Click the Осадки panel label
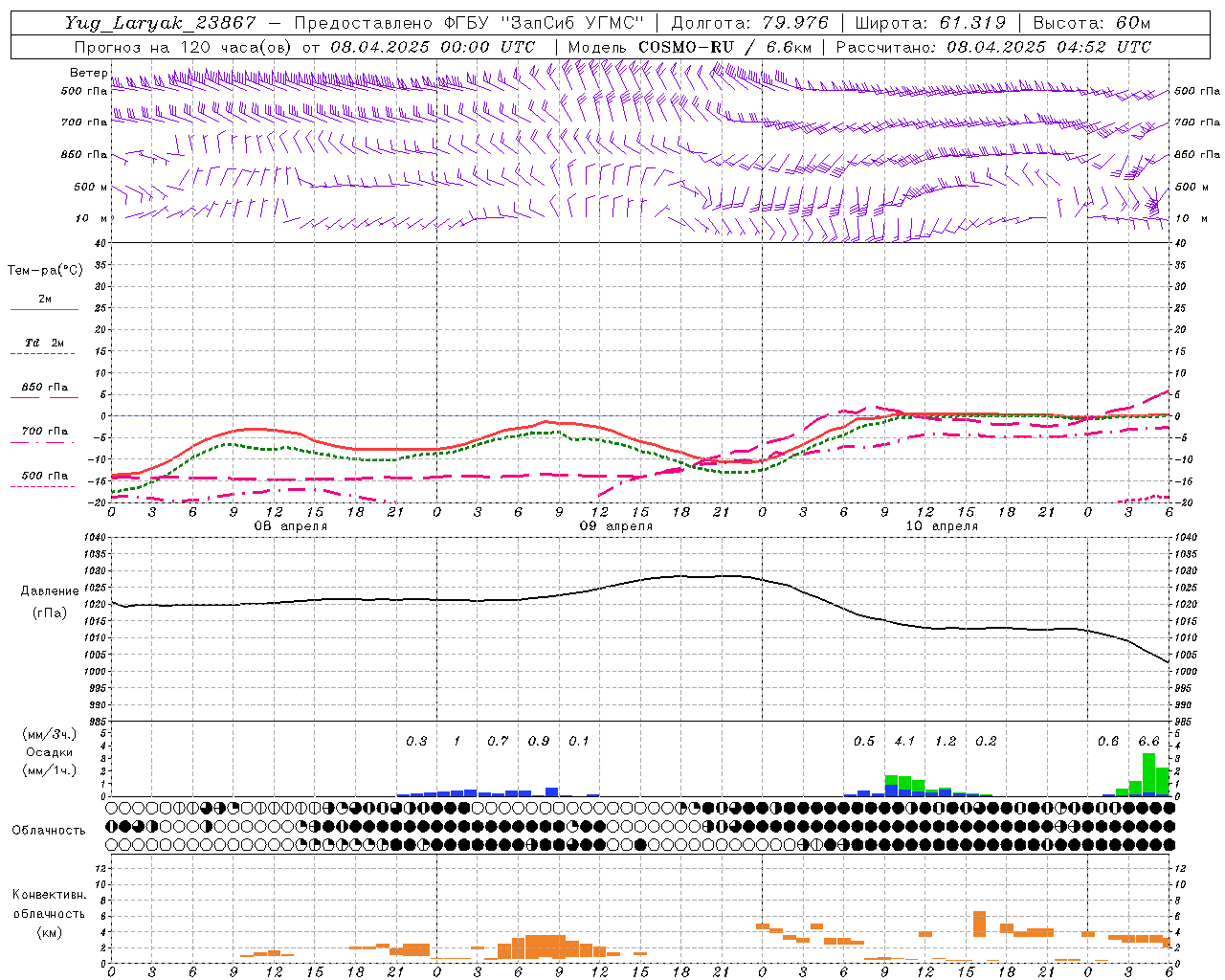1225x980 pixels. (x=50, y=752)
